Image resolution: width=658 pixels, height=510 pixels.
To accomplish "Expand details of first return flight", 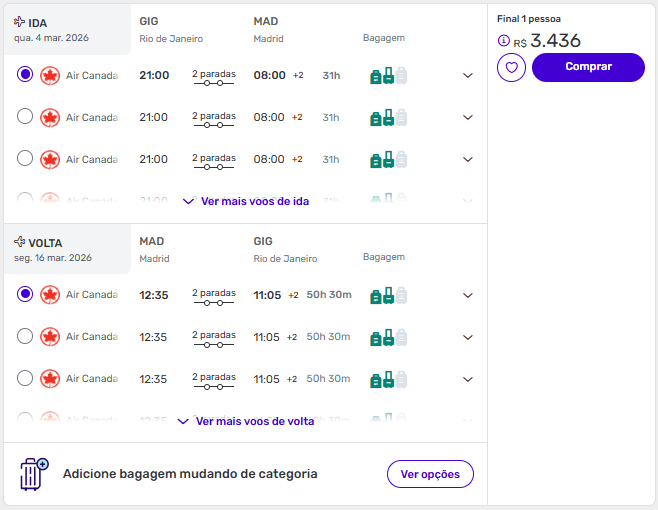I will (467, 295).
